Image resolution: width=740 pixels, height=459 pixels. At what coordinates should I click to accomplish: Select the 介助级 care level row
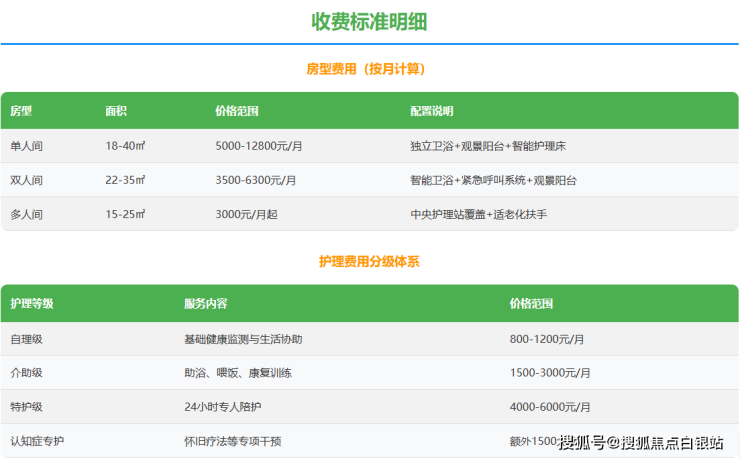pos(27,373)
